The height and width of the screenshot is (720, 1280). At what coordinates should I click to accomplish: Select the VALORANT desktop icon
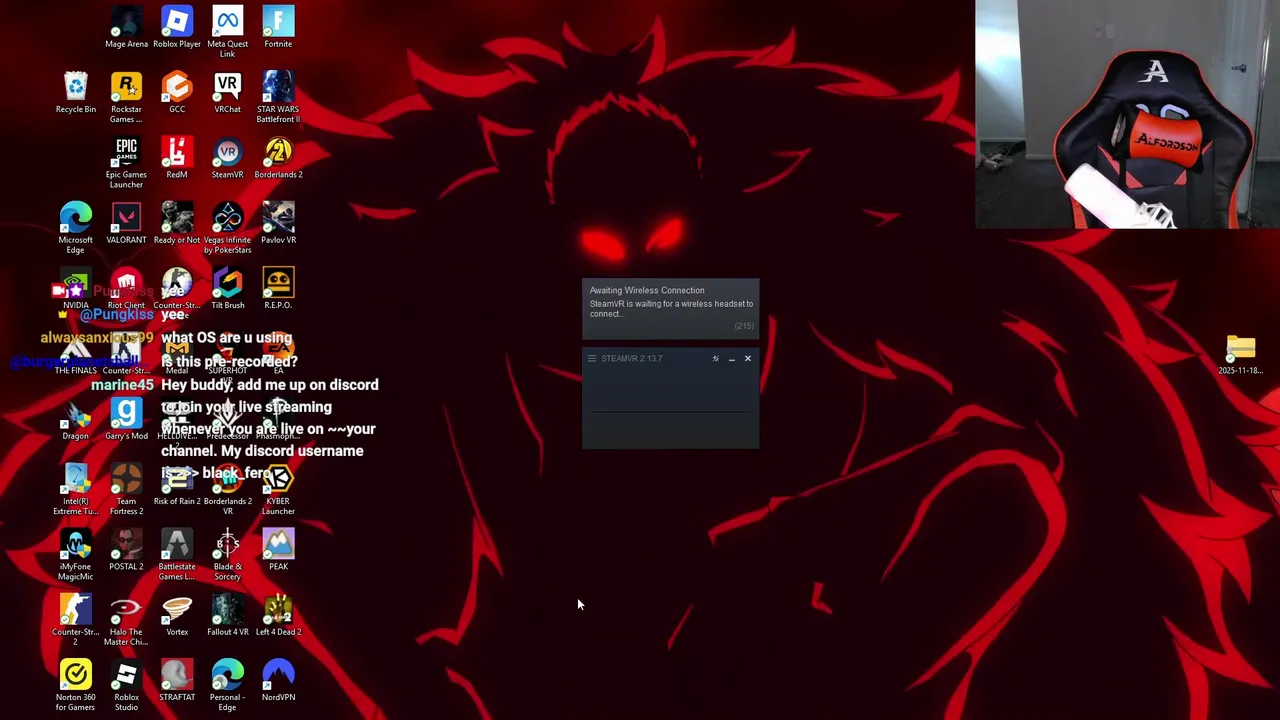point(126,223)
